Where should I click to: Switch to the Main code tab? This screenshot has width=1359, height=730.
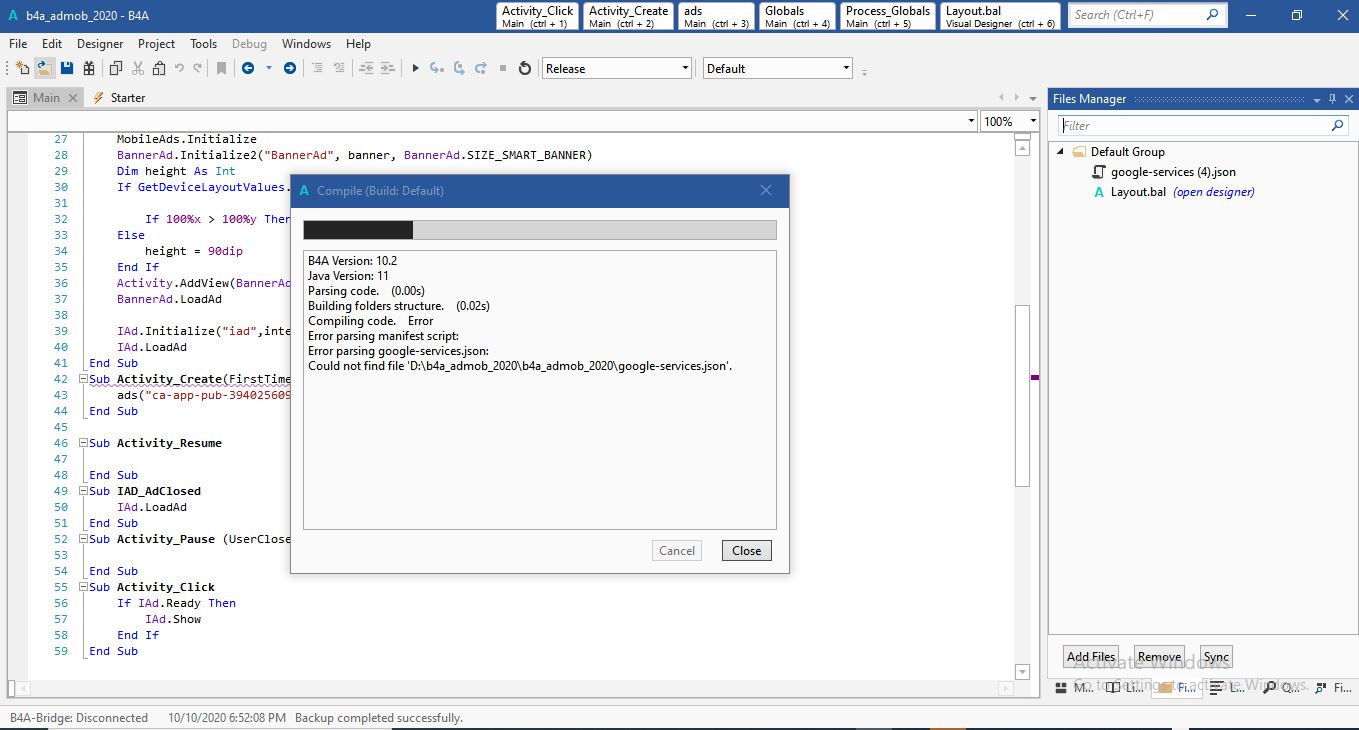[x=46, y=97]
